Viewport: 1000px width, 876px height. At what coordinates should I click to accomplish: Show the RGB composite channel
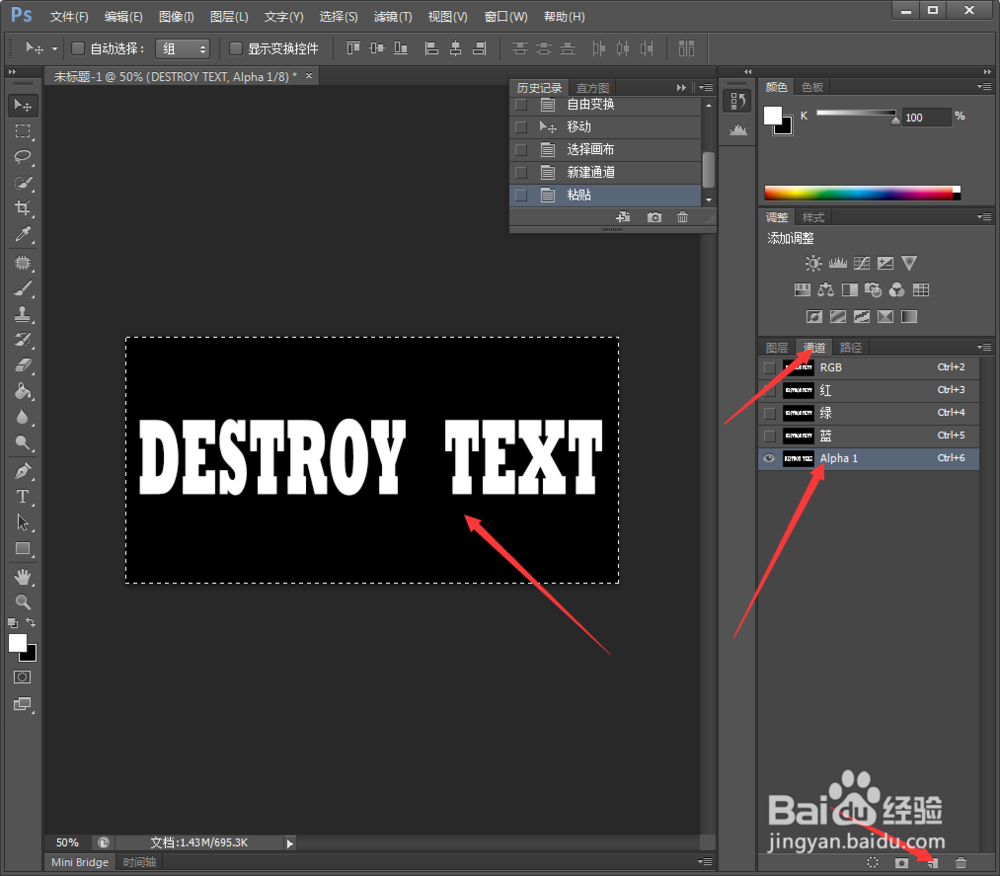[769, 368]
